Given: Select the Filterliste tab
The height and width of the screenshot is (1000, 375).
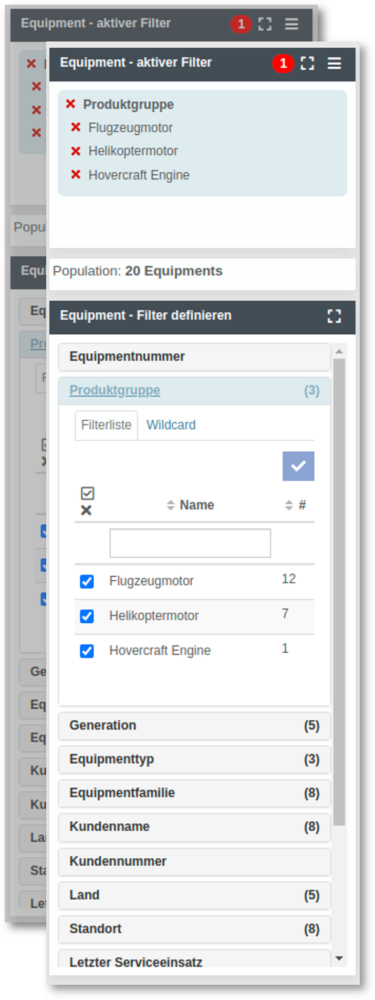Looking at the screenshot, I should point(107,425).
